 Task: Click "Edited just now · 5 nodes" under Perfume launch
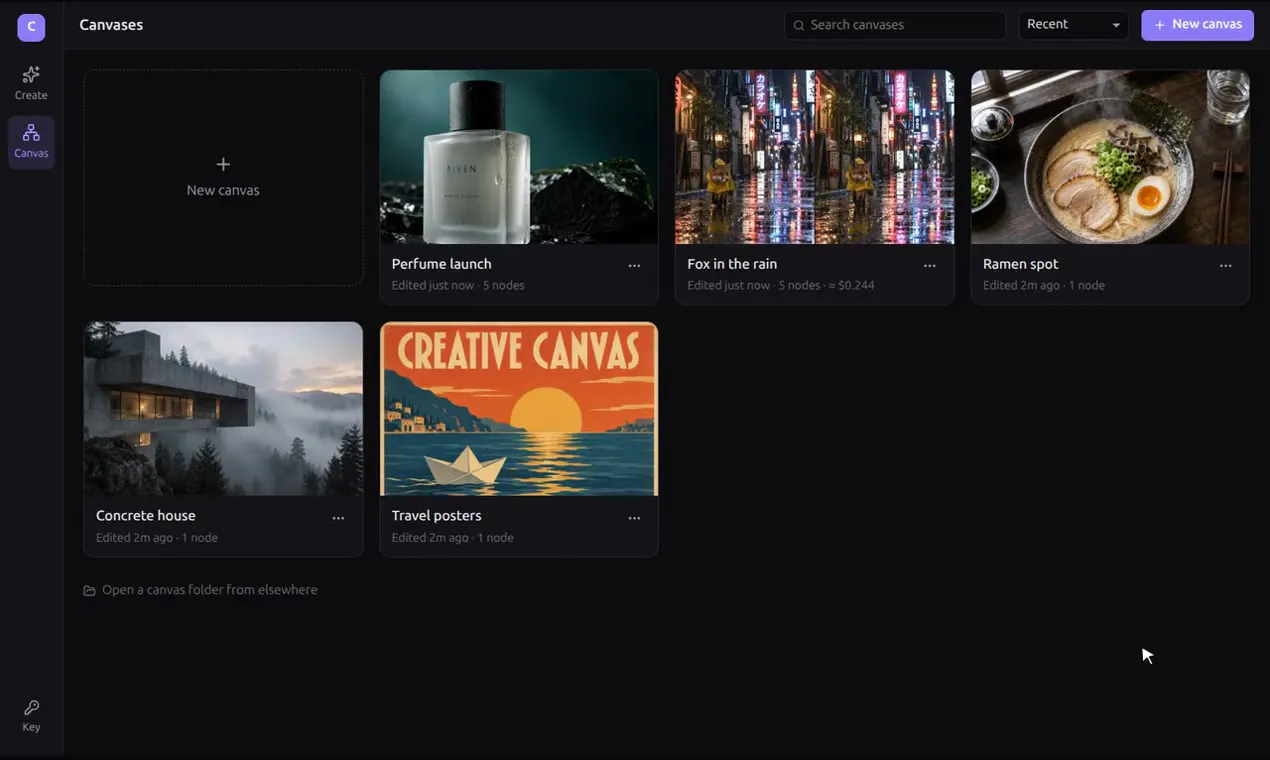pyautogui.click(x=458, y=286)
